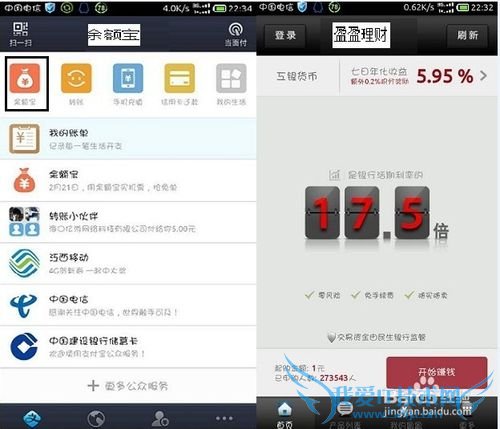Screen dimensions: 500x429
Task: Open the 余额宝 money bag shortcut icon
Action: 25,79
